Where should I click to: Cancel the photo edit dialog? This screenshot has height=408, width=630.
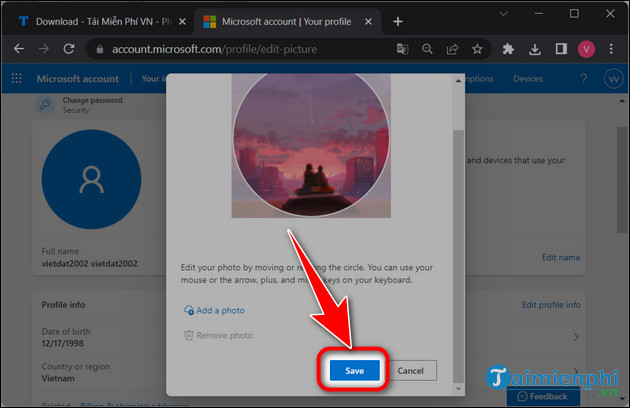pos(410,370)
